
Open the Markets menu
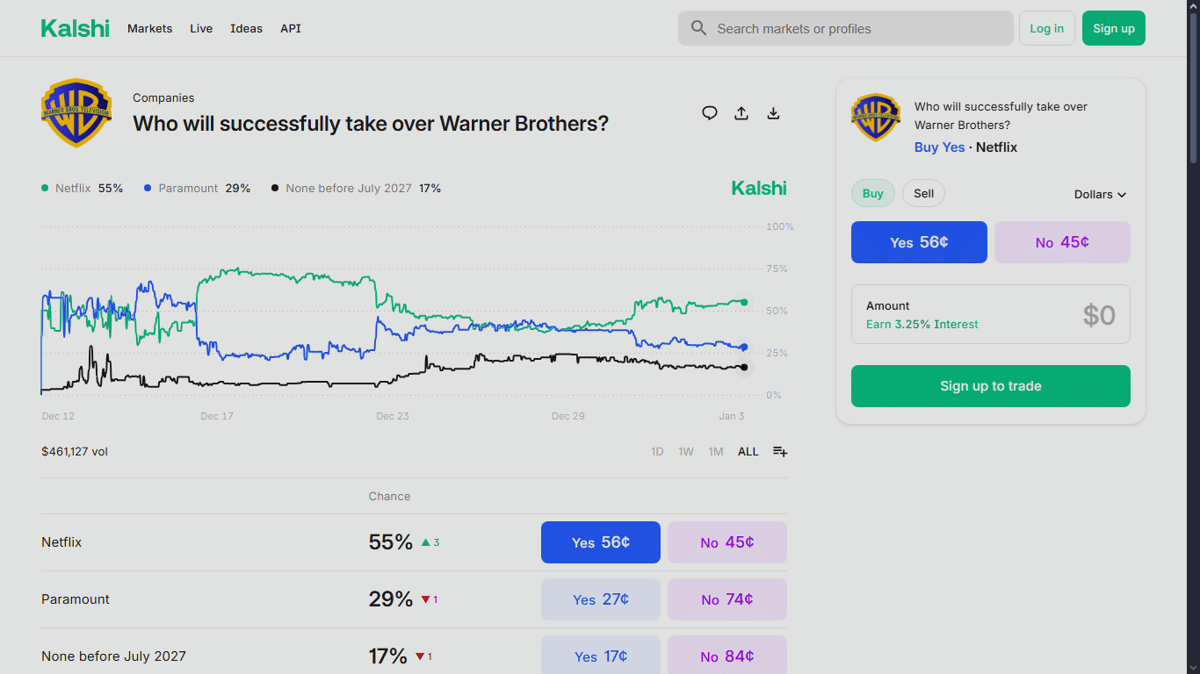click(150, 28)
